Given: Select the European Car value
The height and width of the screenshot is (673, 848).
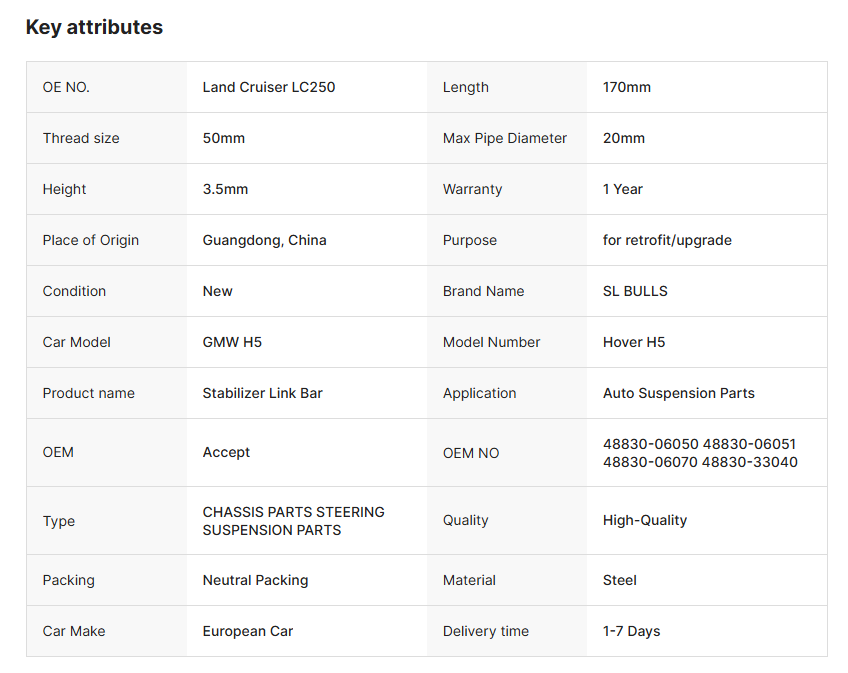Looking at the screenshot, I should coord(248,631).
